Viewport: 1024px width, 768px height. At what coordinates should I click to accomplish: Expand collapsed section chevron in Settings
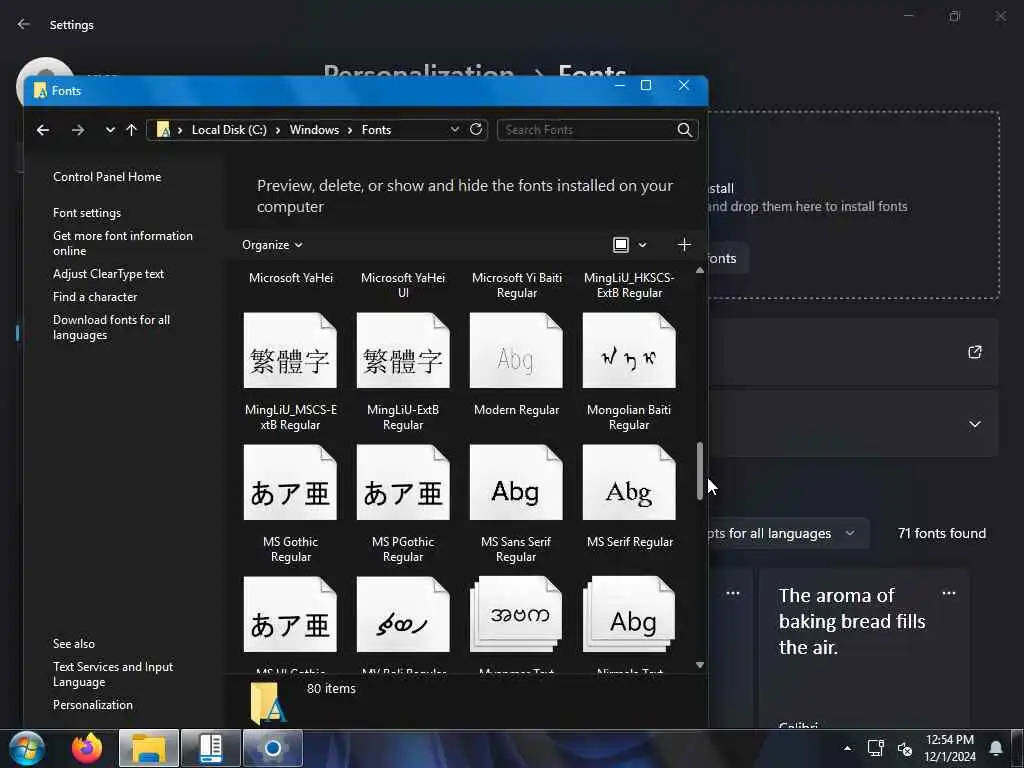[974, 424]
